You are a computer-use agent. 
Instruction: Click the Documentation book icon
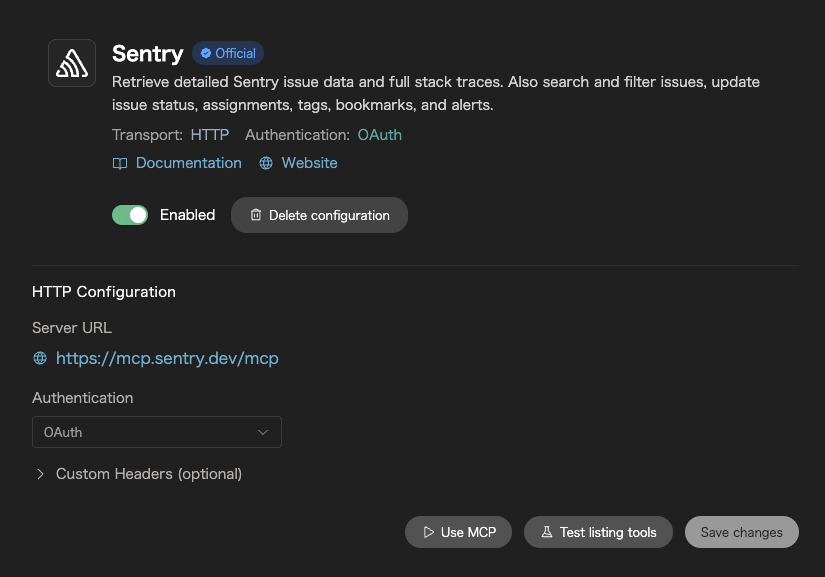point(120,163)
